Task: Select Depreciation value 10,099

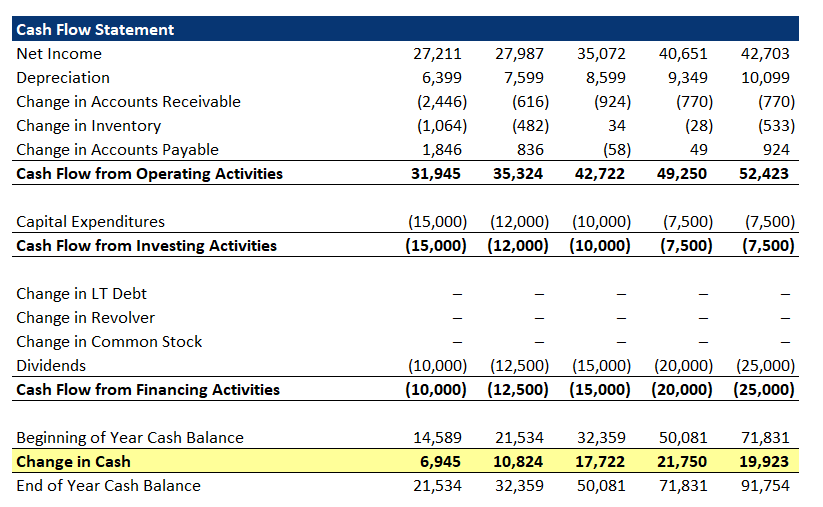Action: pos(765,78)
